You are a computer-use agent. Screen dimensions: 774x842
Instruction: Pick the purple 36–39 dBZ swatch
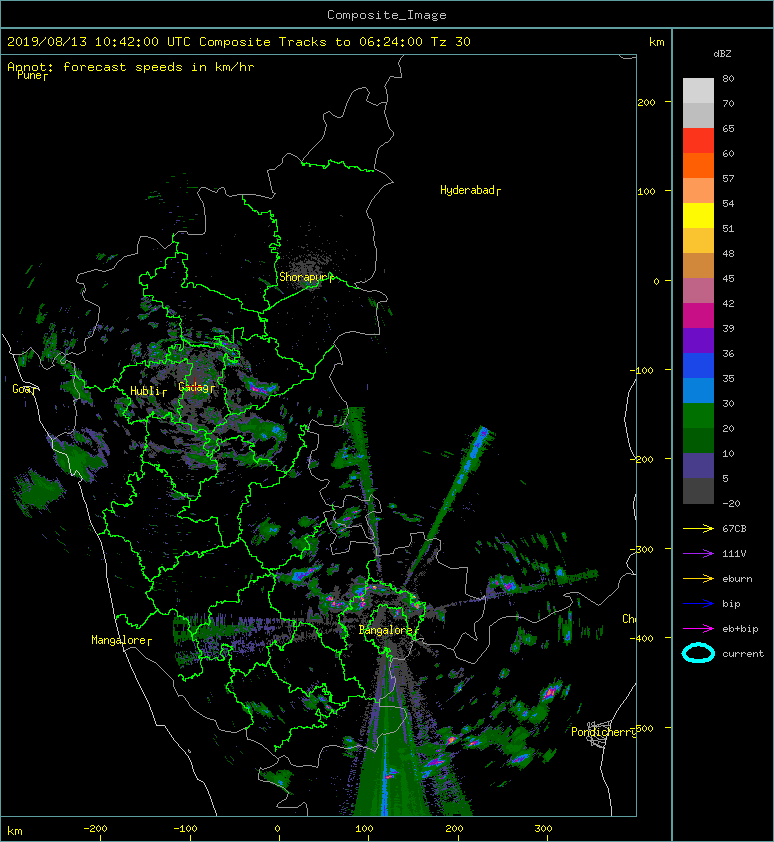tap(698, 340)
